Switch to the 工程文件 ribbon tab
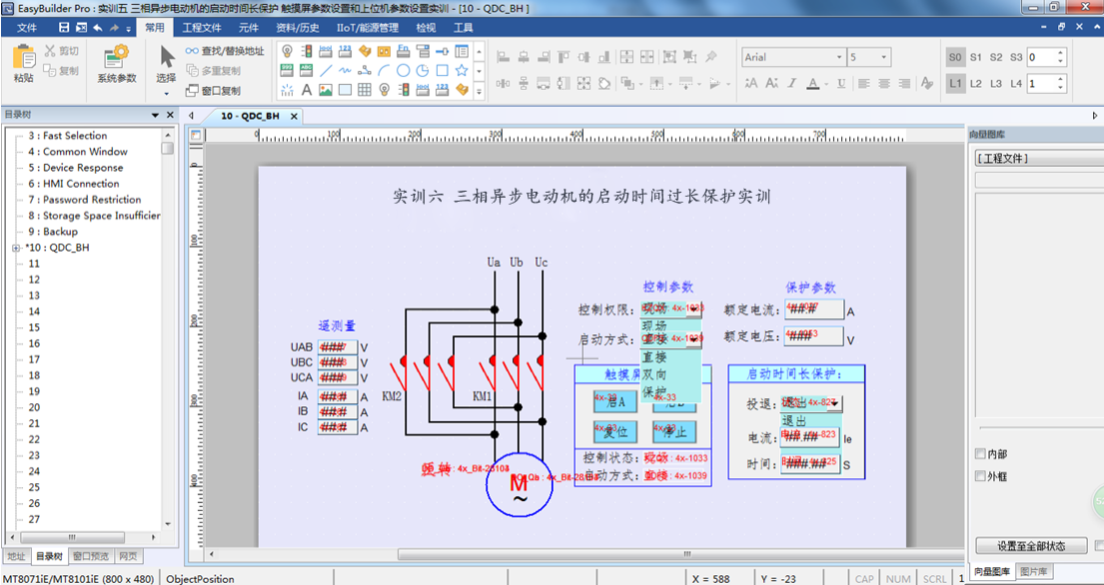The width and height of the screenshot is (1104, 585). [x=202, y=28]
